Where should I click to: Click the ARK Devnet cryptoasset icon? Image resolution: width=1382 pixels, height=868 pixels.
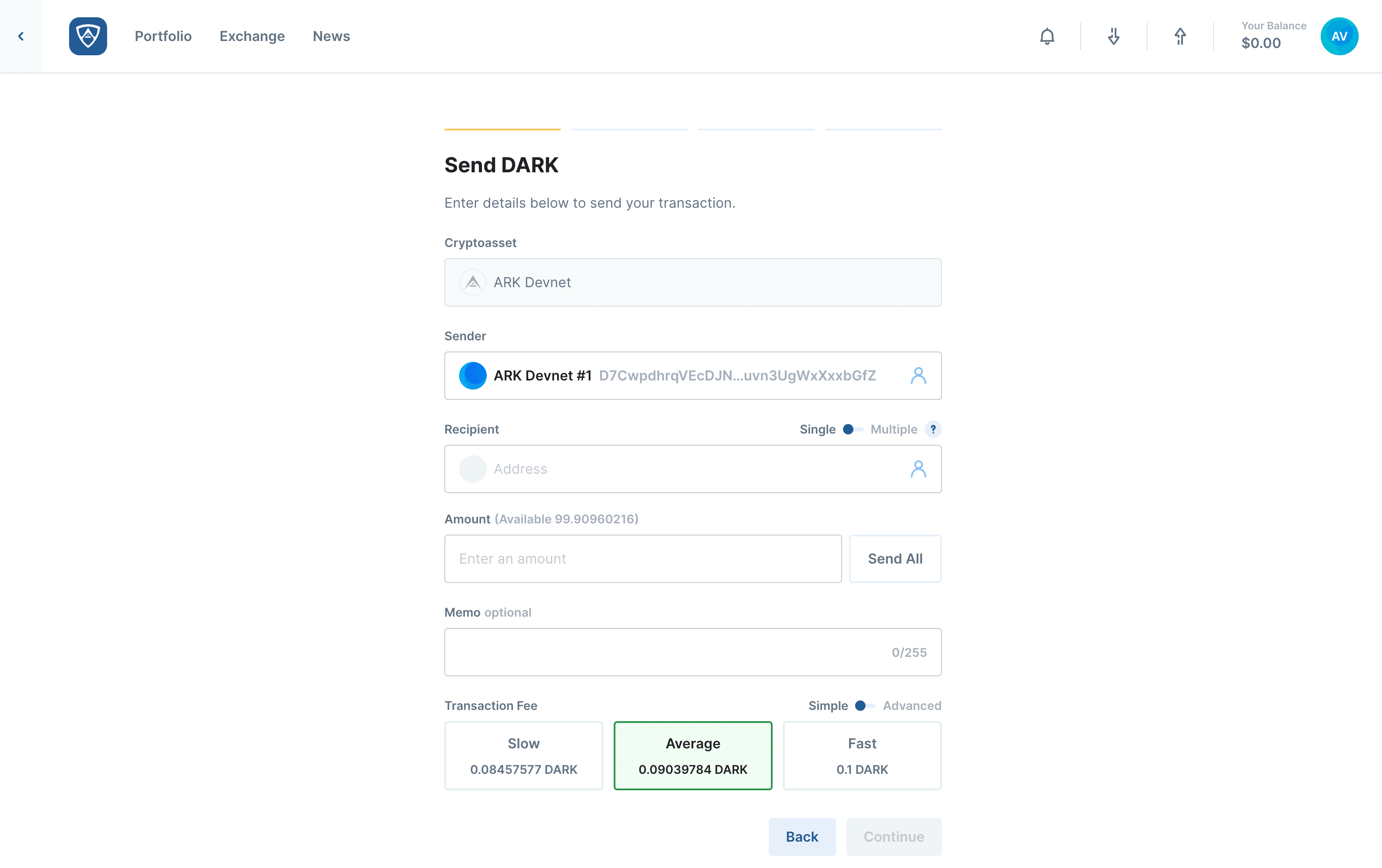click(472, 282)
